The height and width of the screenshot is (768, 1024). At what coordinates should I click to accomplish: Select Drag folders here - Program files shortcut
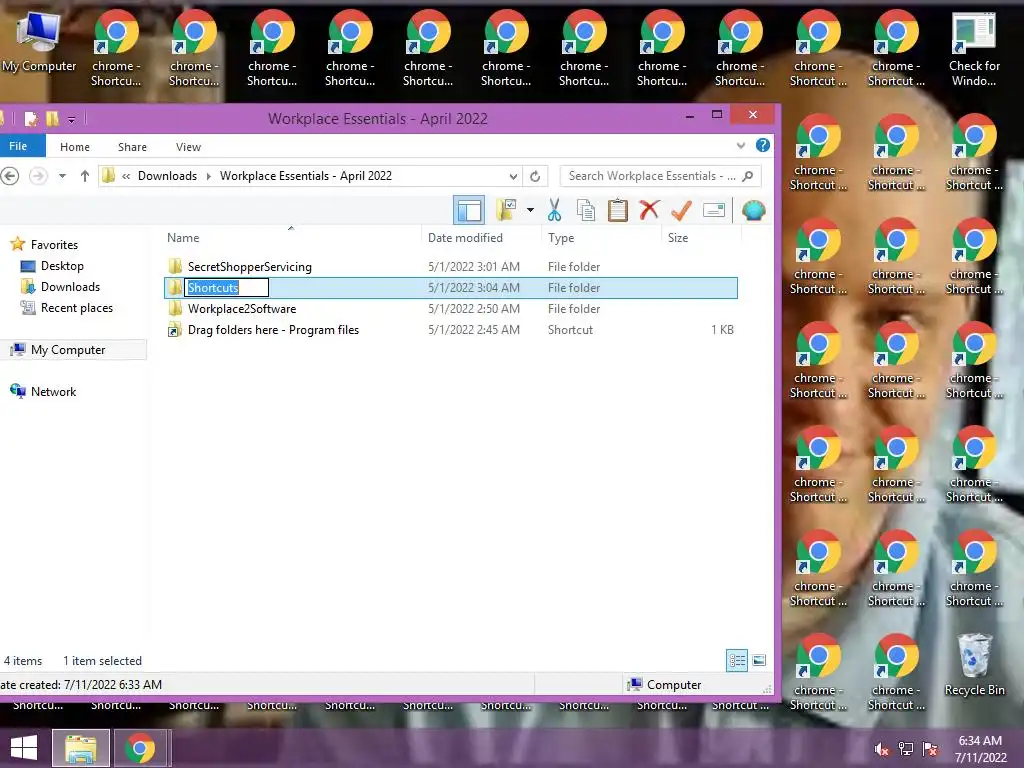[x=273, y=330]
